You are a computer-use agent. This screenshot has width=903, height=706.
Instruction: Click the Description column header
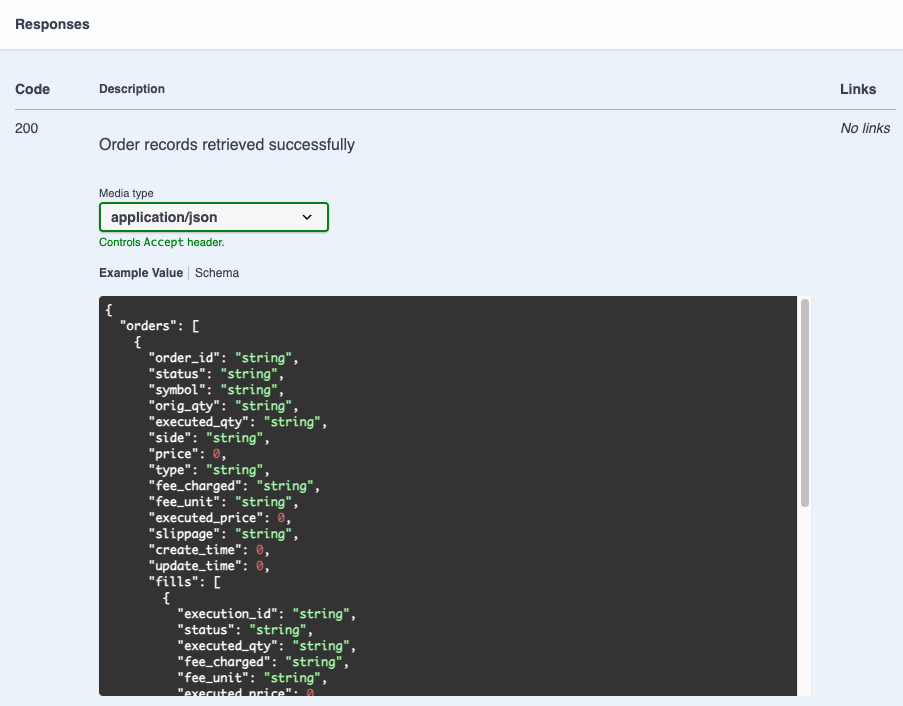[132, 89]
